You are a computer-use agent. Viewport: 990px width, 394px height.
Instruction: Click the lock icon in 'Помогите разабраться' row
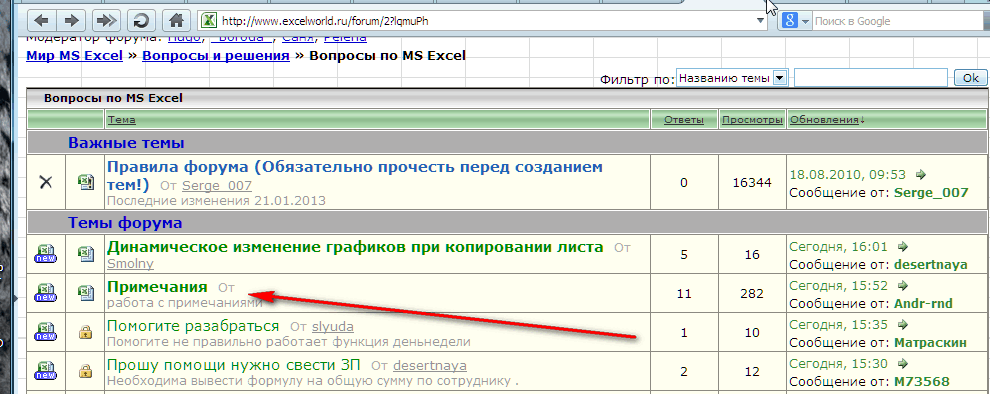click(85, 333)
